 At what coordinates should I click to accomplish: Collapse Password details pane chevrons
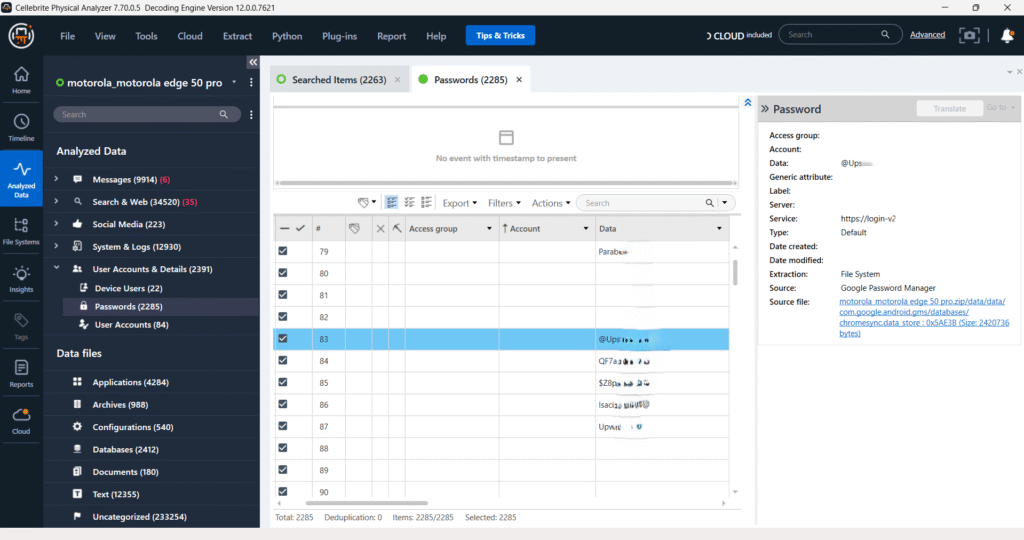765,109
